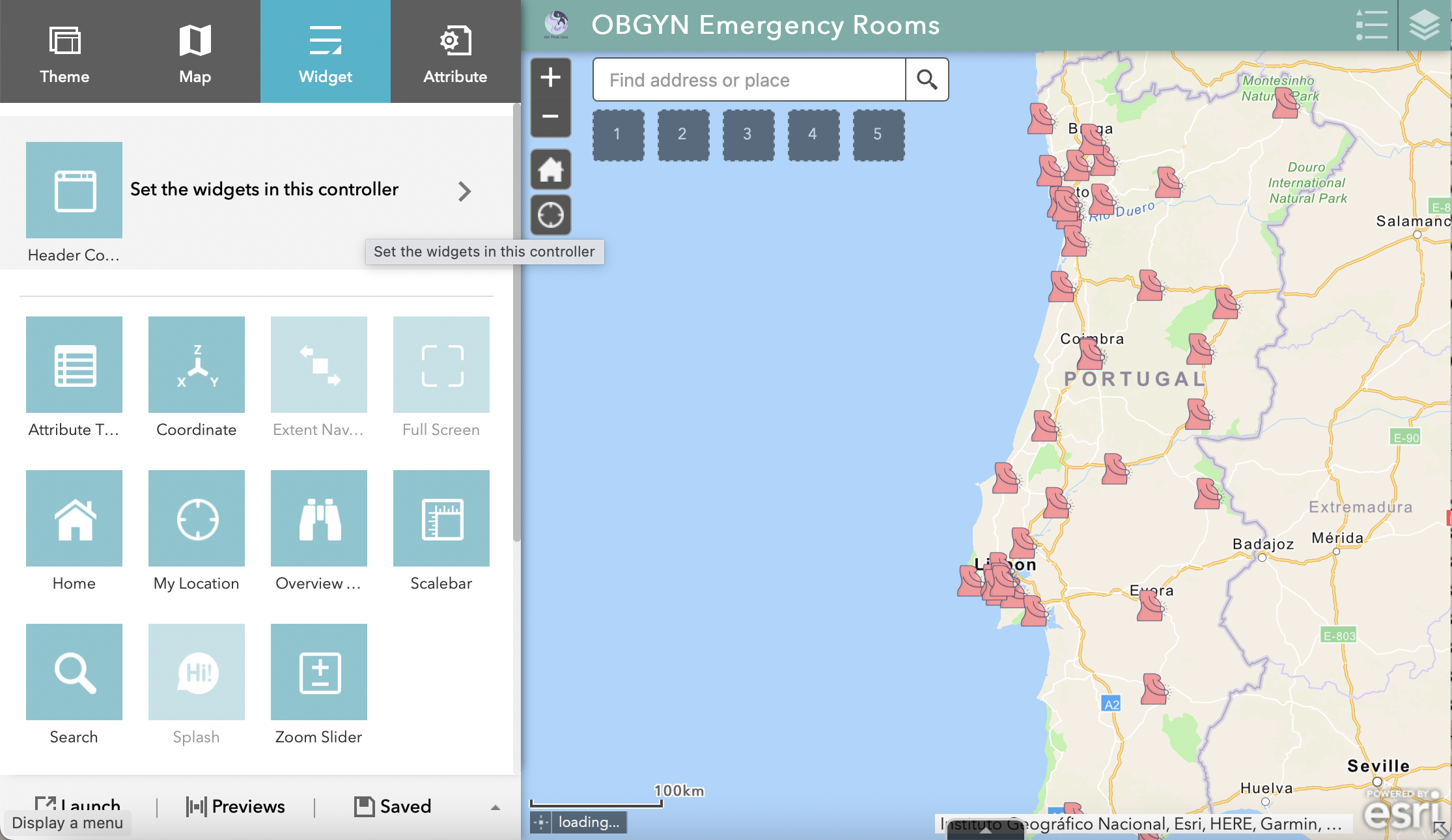Open the dropdown arrow next to Saved

tap(496, 807)
